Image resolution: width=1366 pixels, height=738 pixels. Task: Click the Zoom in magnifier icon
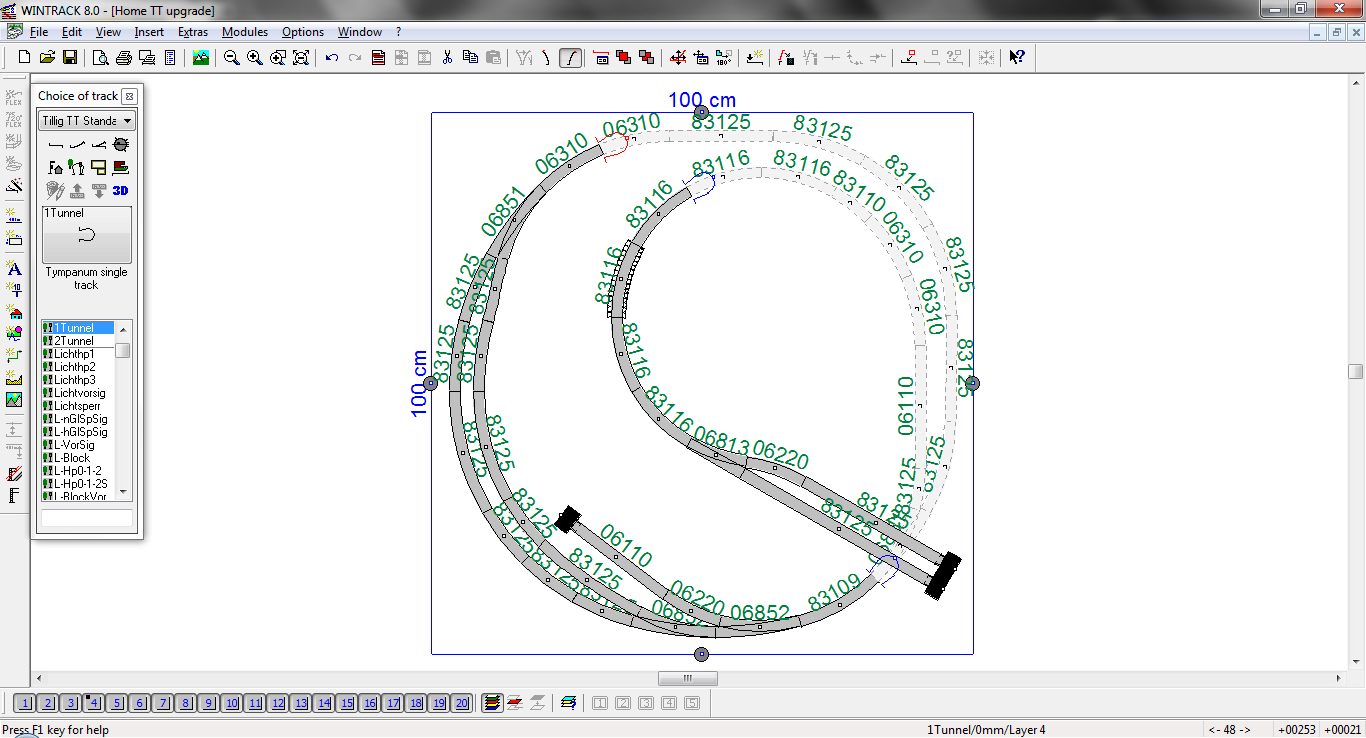(x=255, y=58)
